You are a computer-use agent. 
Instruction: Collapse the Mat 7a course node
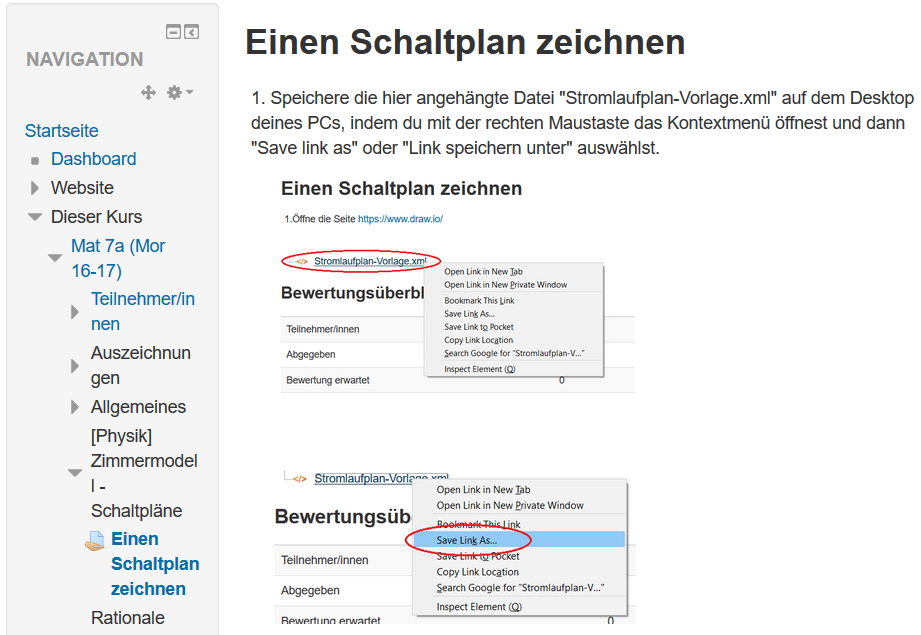55,258
